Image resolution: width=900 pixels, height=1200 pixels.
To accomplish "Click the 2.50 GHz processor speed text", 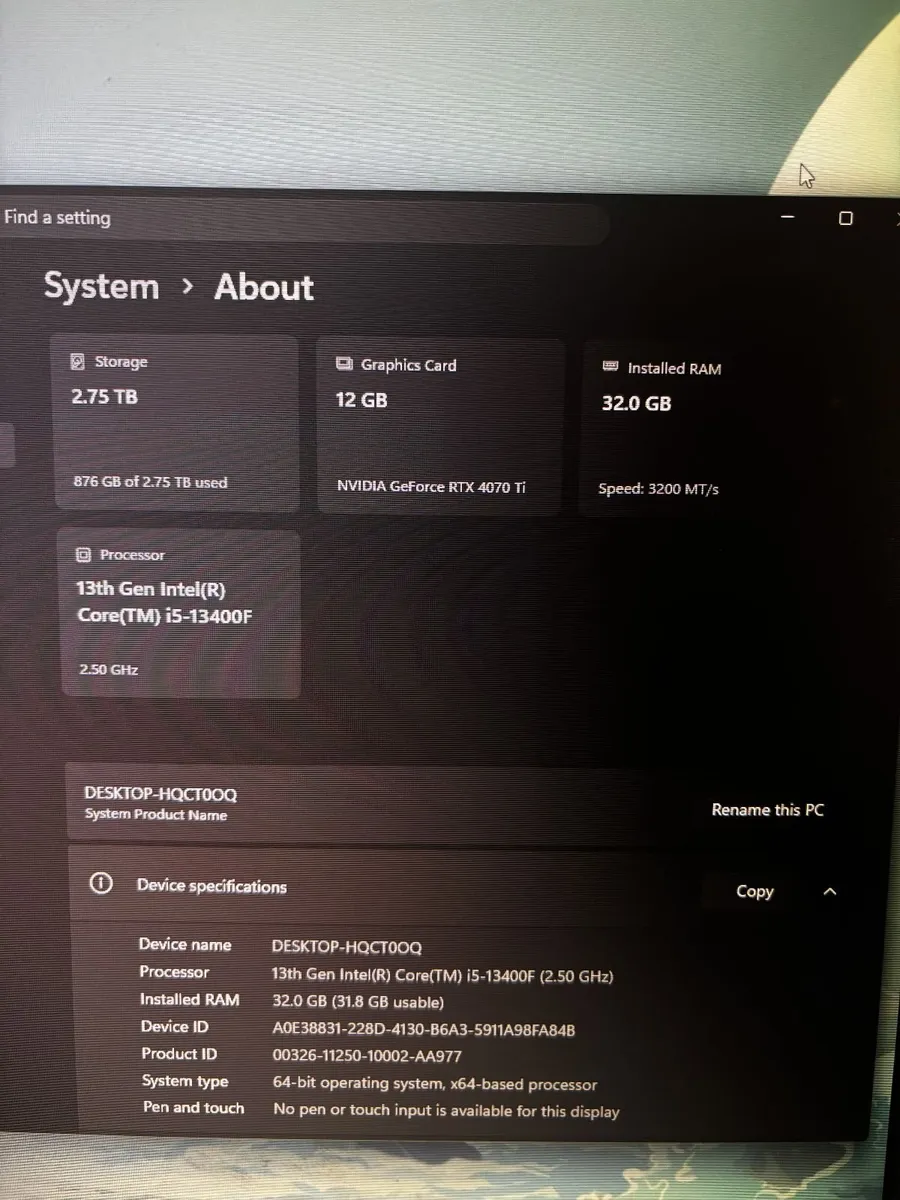I will tap(109, 670).
